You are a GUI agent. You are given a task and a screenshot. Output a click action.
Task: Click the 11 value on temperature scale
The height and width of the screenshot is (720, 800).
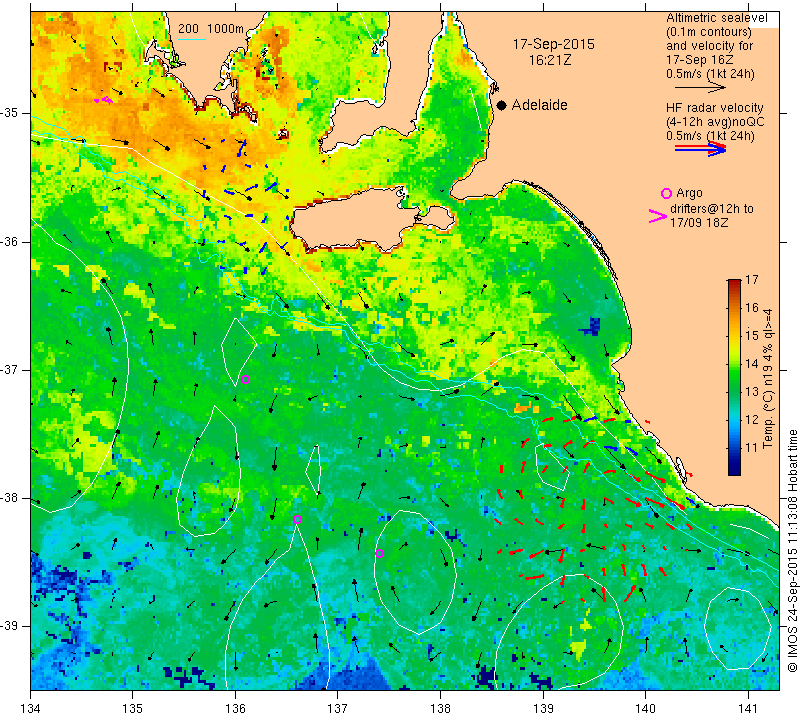(752, 448)
